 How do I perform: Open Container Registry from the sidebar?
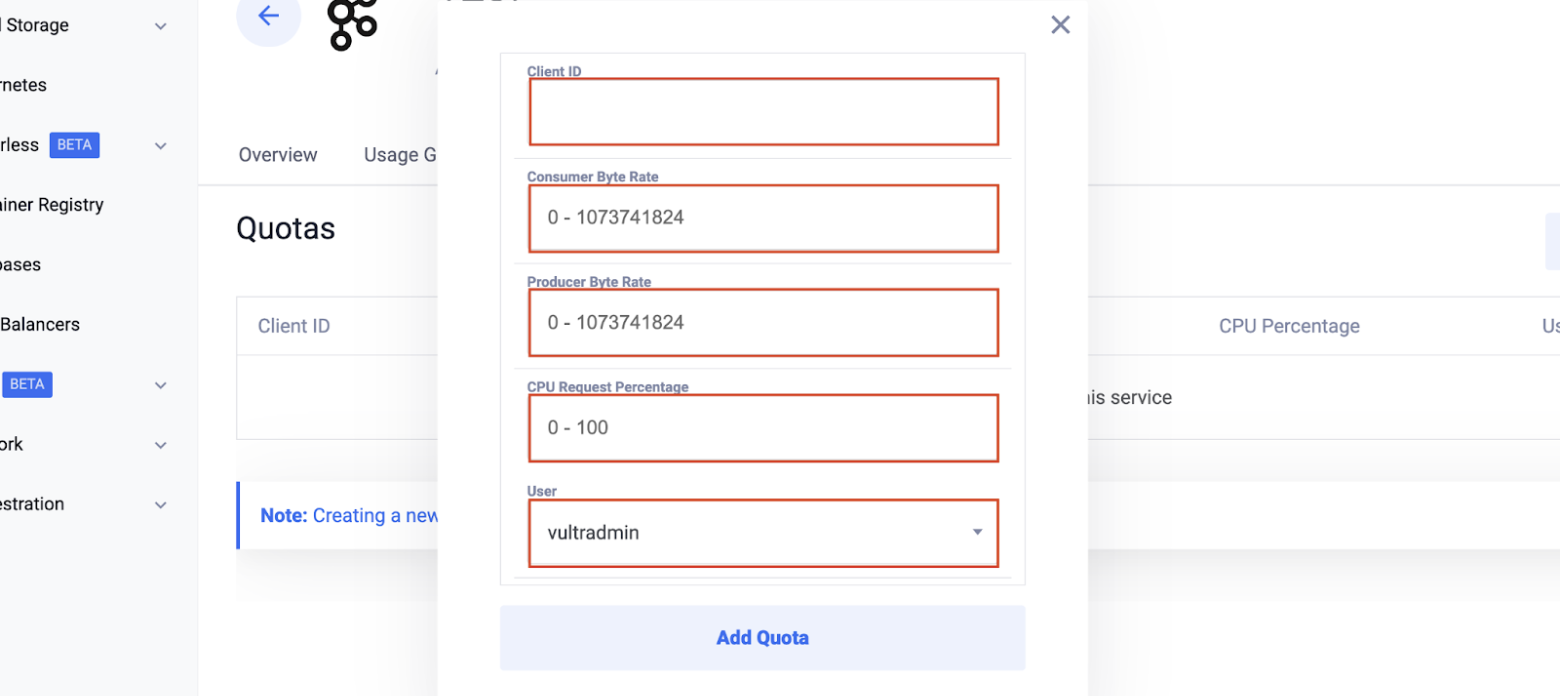pyautogui.click(x=52, y=204)
